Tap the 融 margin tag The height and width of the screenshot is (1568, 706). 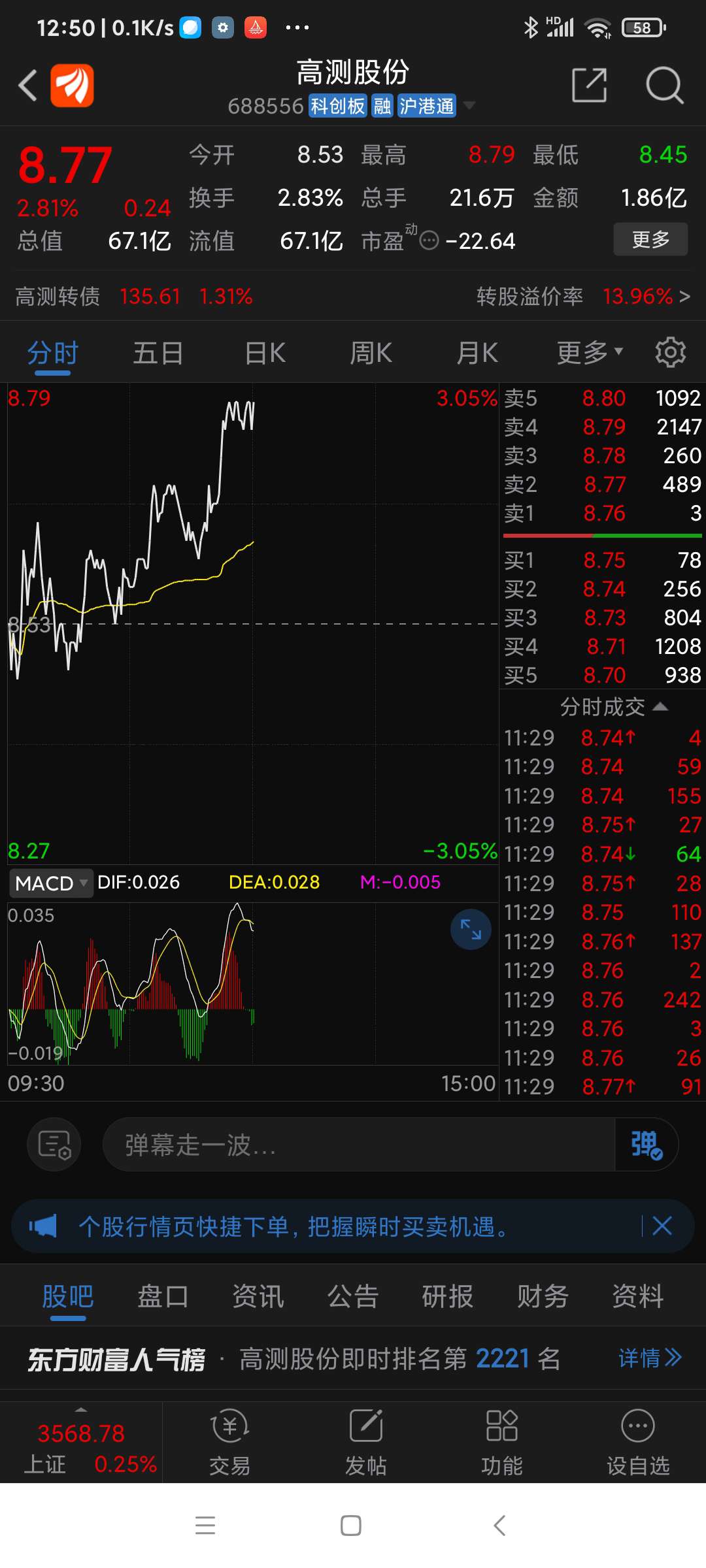[382, 106]
